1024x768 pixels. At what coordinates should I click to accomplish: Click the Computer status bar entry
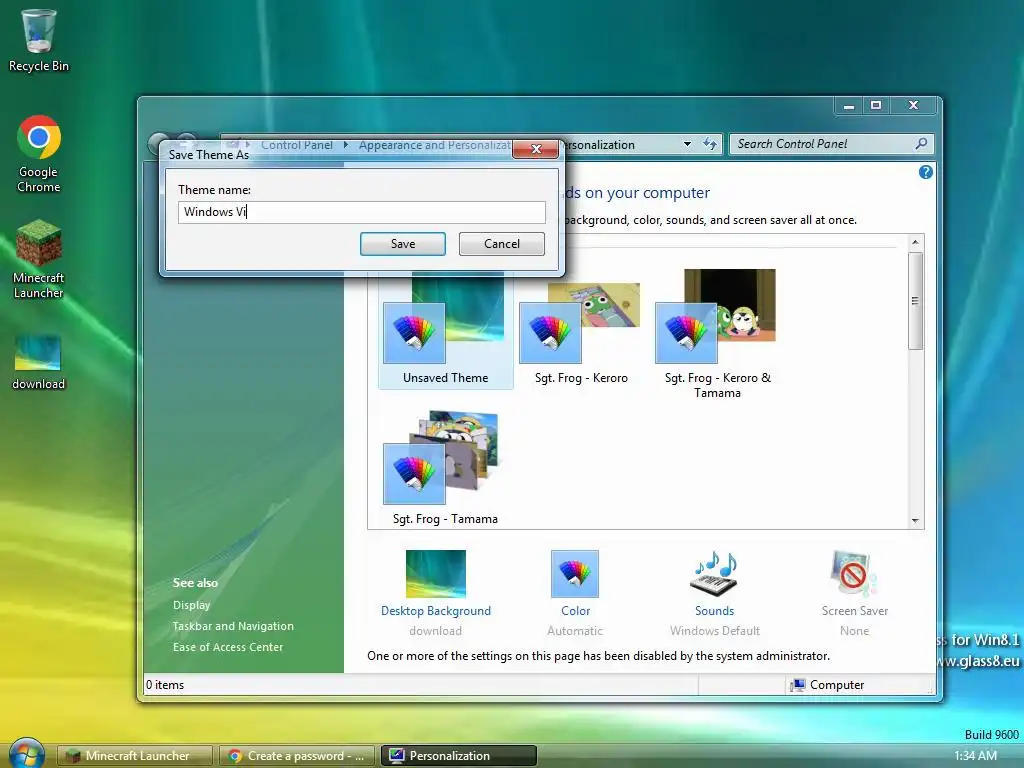(827, 684)
